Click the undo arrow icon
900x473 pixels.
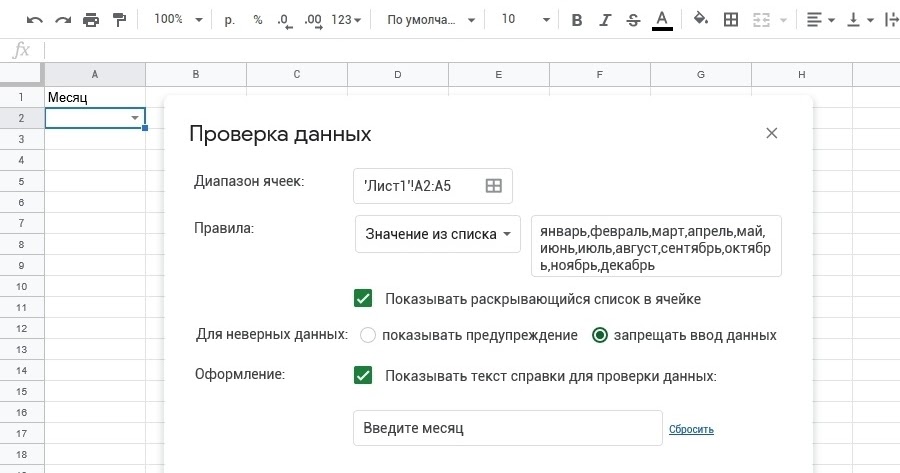tap(35, 19)
